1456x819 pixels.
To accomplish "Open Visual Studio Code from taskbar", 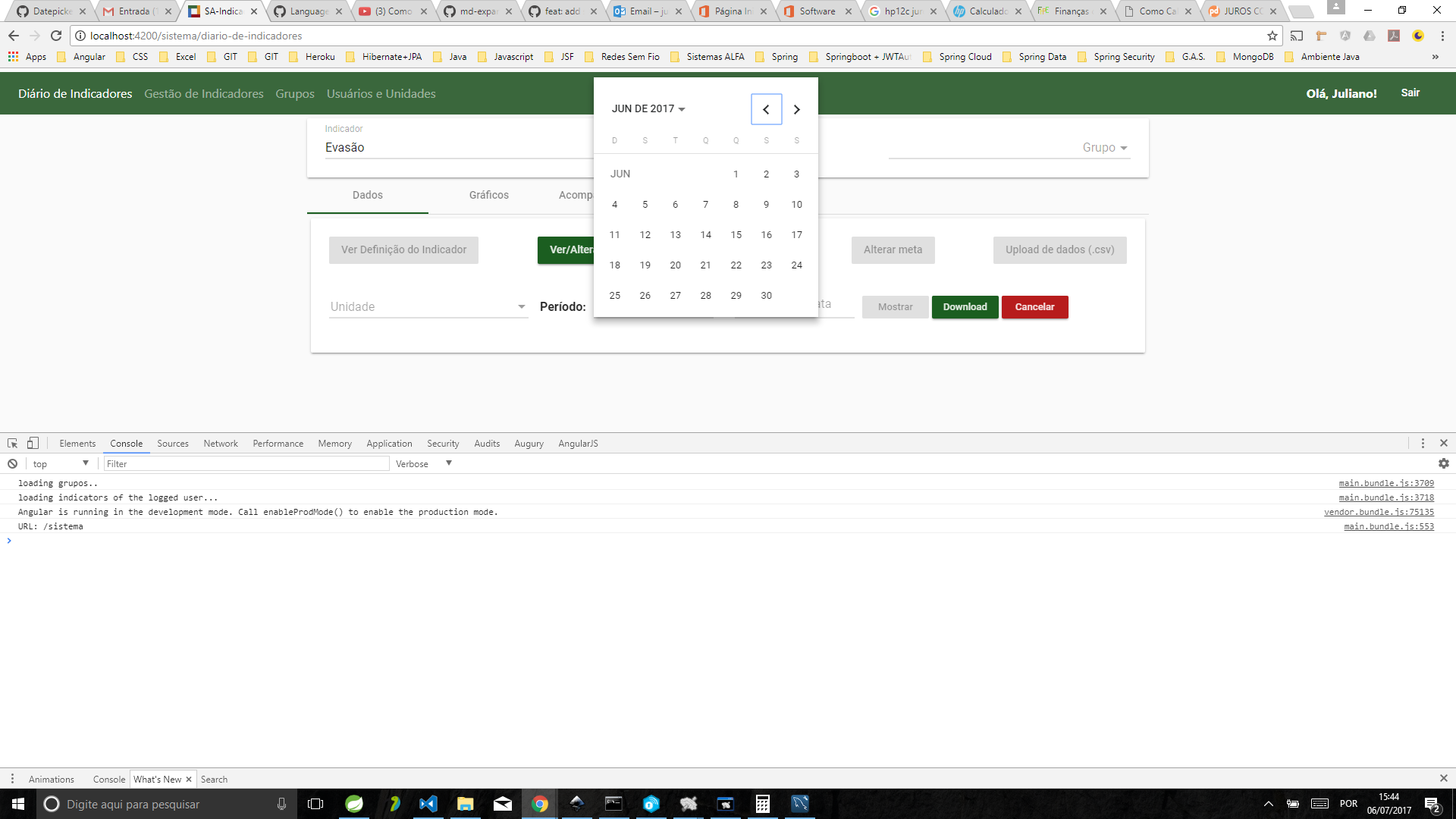I will [x=428, y=804].
